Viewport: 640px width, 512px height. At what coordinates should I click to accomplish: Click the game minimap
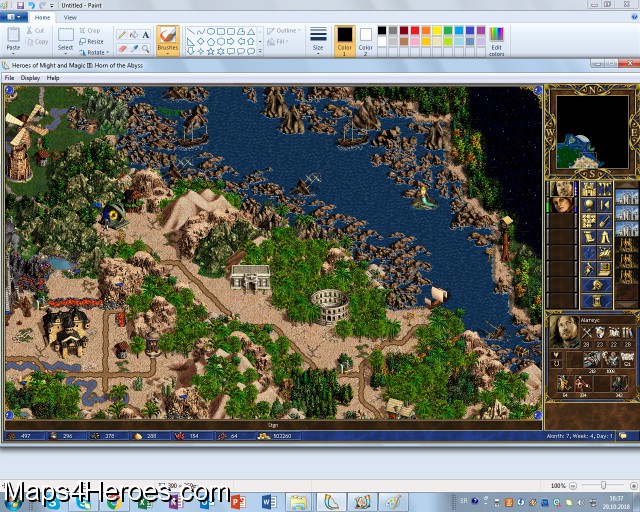tap(592, 132)
